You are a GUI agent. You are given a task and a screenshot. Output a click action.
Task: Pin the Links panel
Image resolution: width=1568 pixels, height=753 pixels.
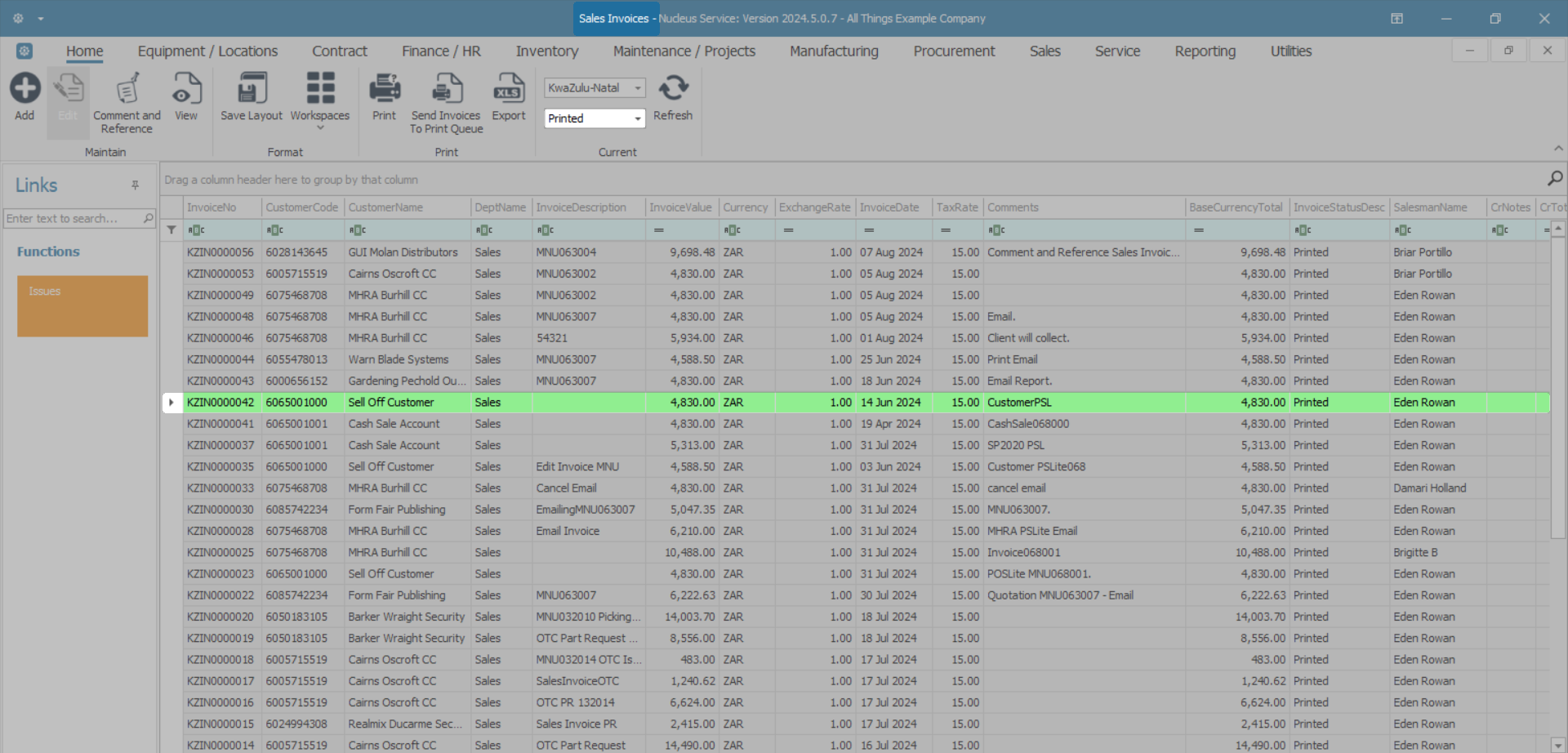tap(136, 185)
